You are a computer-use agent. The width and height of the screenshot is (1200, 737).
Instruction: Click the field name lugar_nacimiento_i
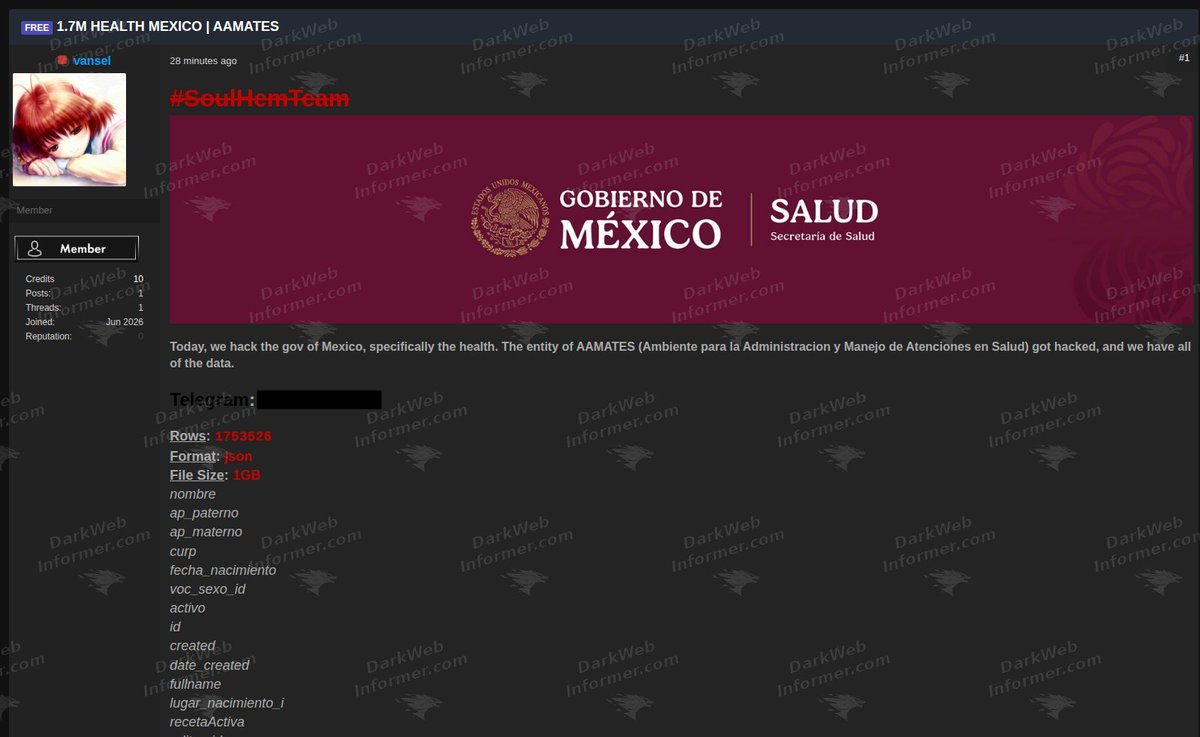227,703
